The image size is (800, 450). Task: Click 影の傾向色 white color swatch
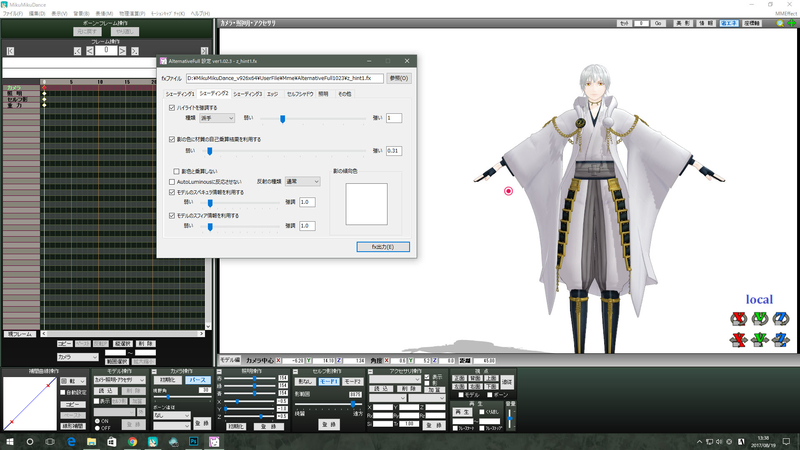point(366,204)
